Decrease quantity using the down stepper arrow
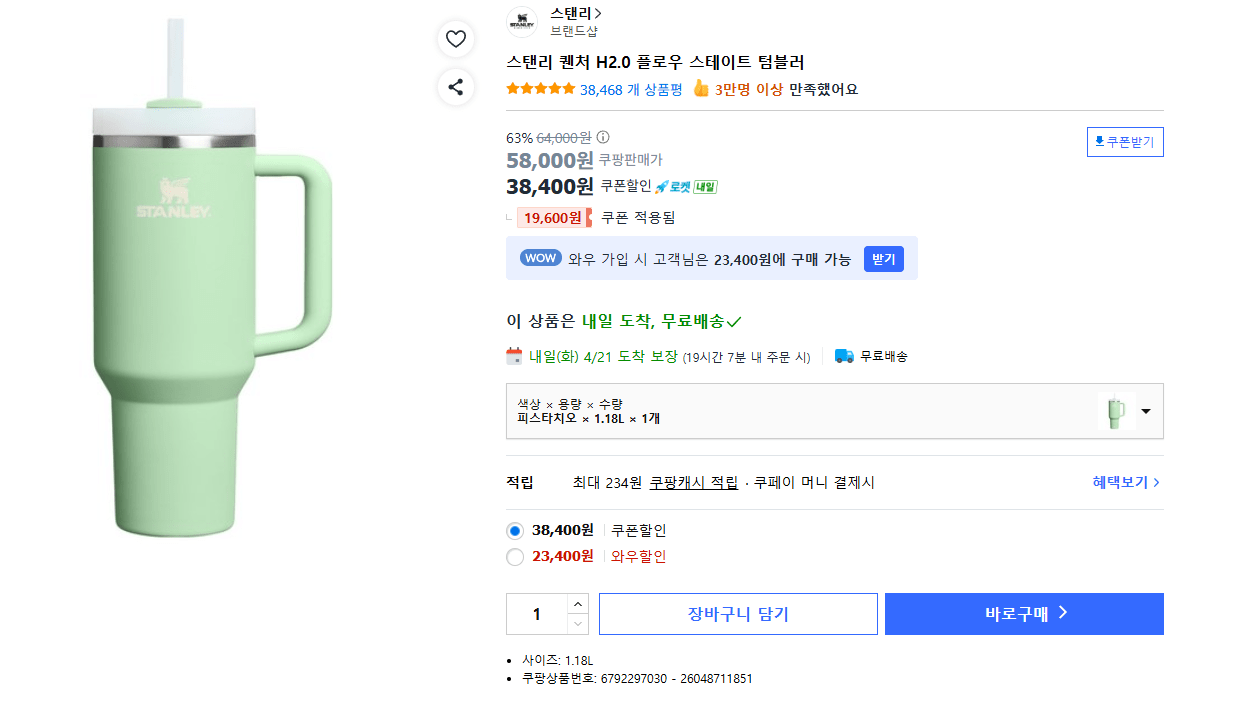The width and height of the screenshot is (1259, 718). click(578, 623)
